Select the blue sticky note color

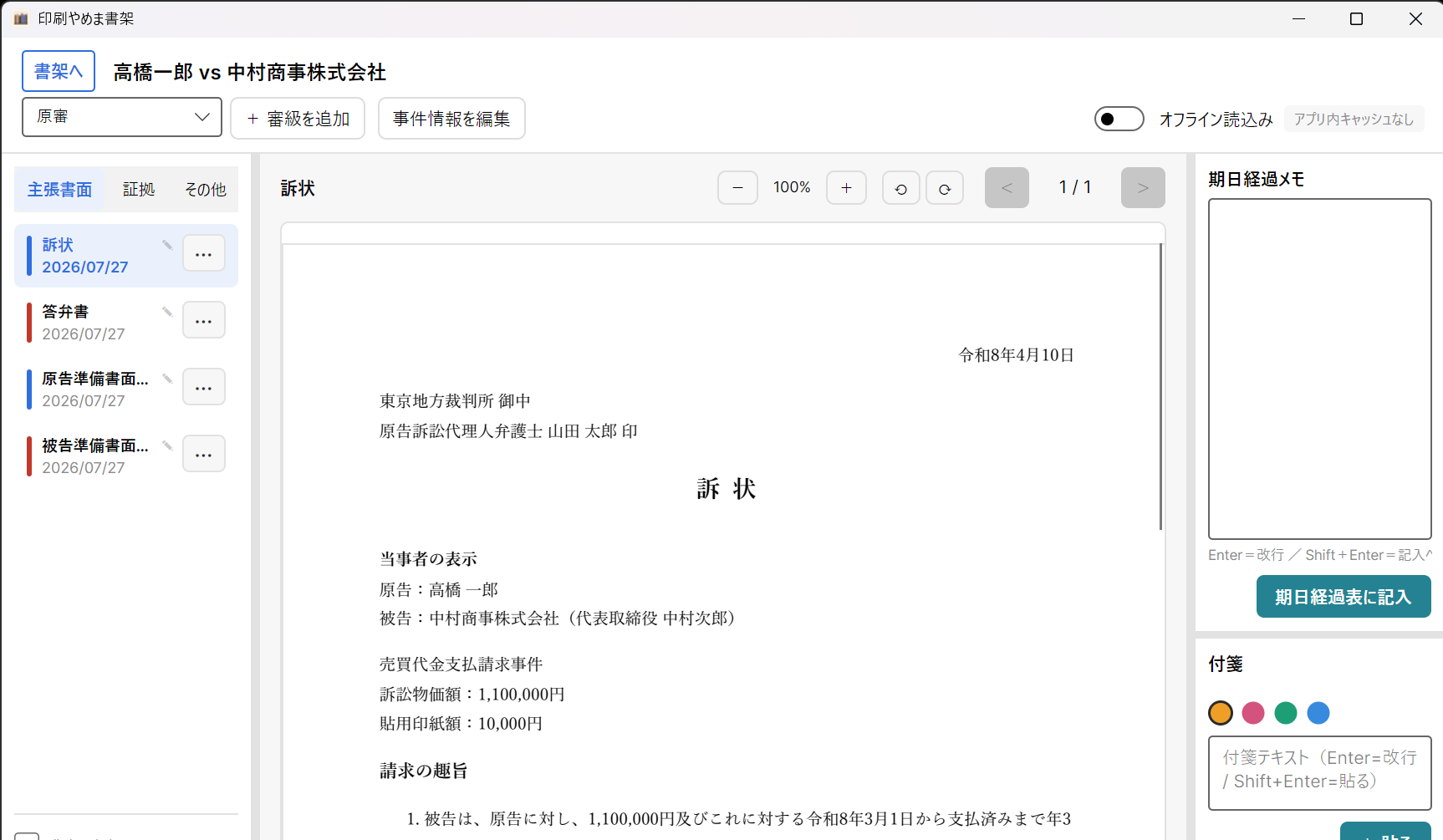pos(1318,713)
